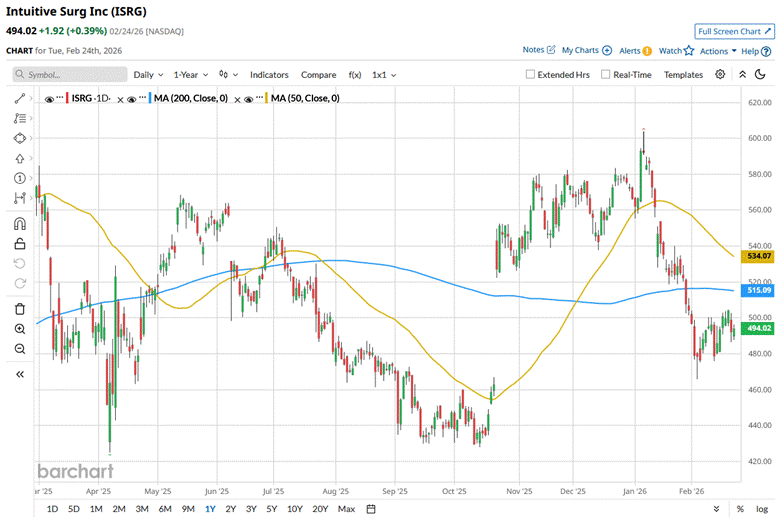Select the trend line drawing tool
Screen dimensions: 780x517
click(x=20, y=98)
